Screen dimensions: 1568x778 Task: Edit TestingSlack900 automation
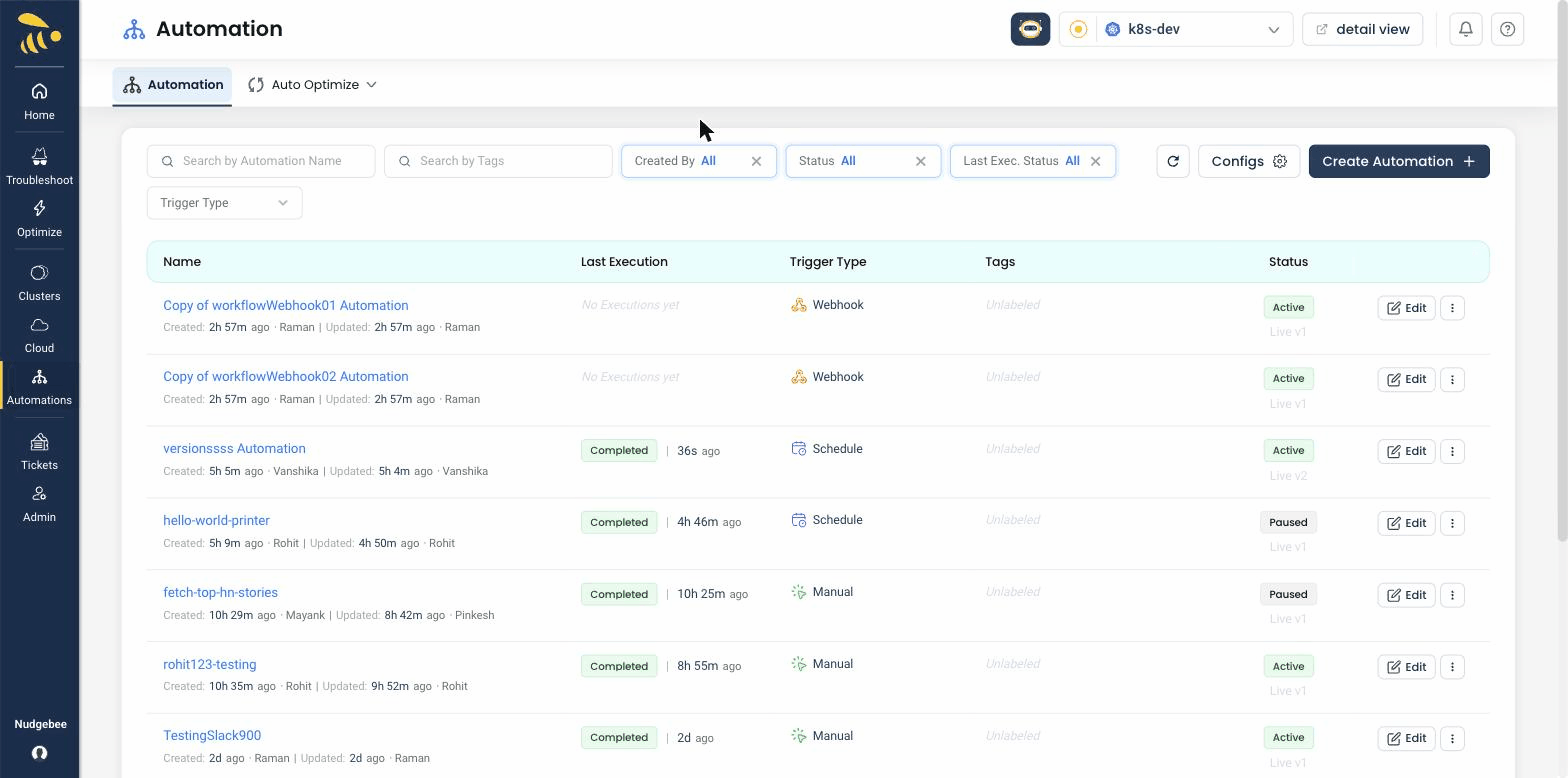(x=1406, y=738)
